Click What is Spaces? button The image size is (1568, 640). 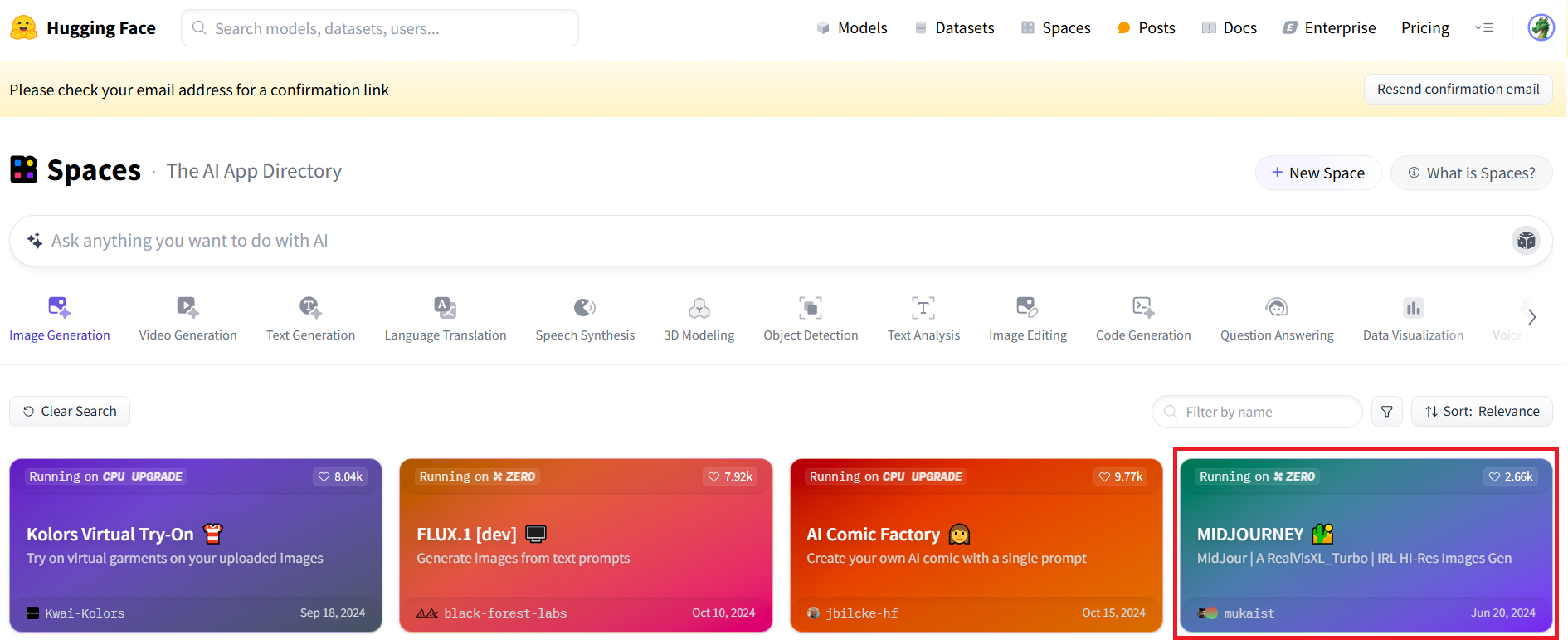tap(1471, 173)
